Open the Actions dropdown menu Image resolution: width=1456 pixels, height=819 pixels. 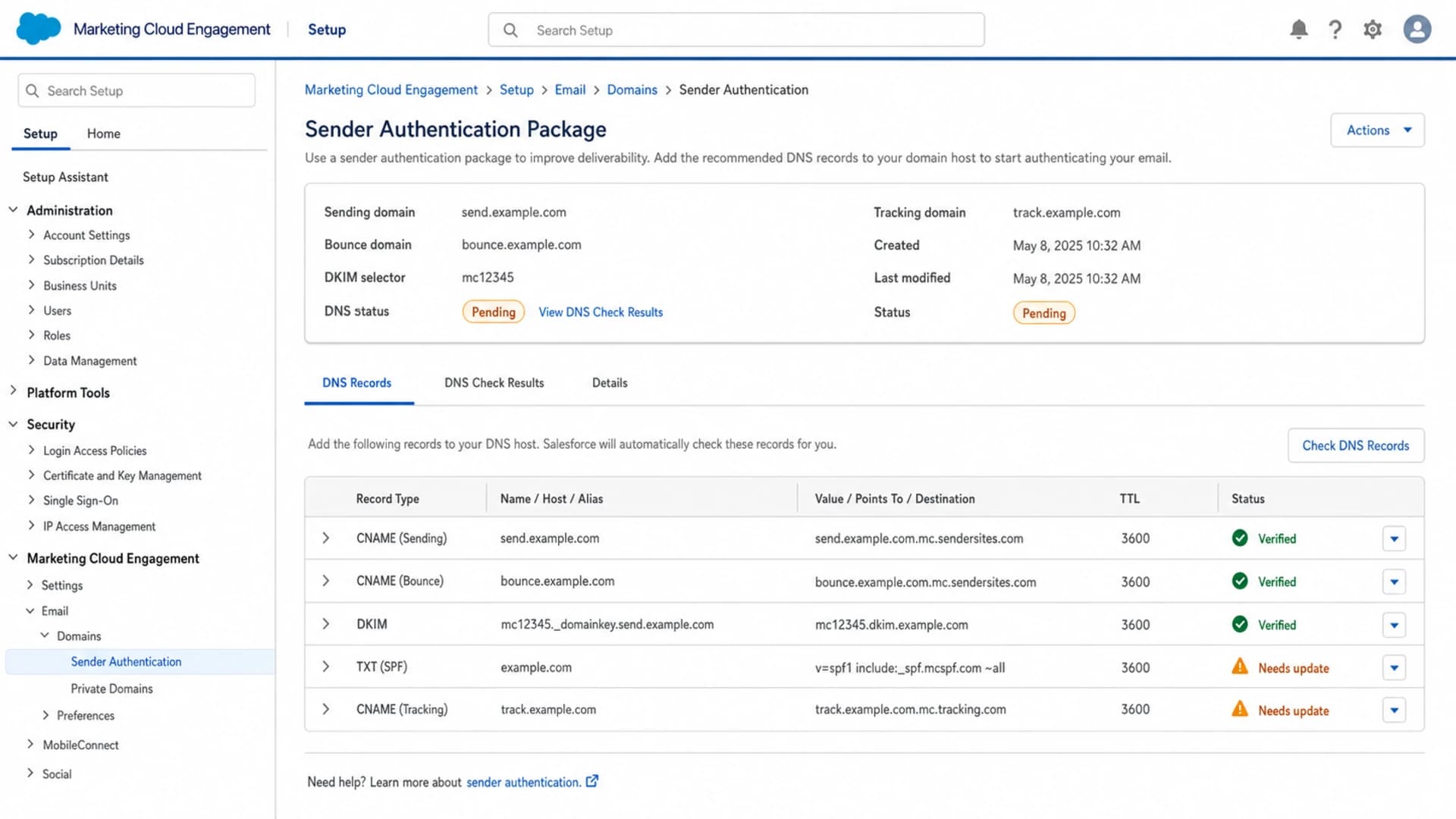1377,130
